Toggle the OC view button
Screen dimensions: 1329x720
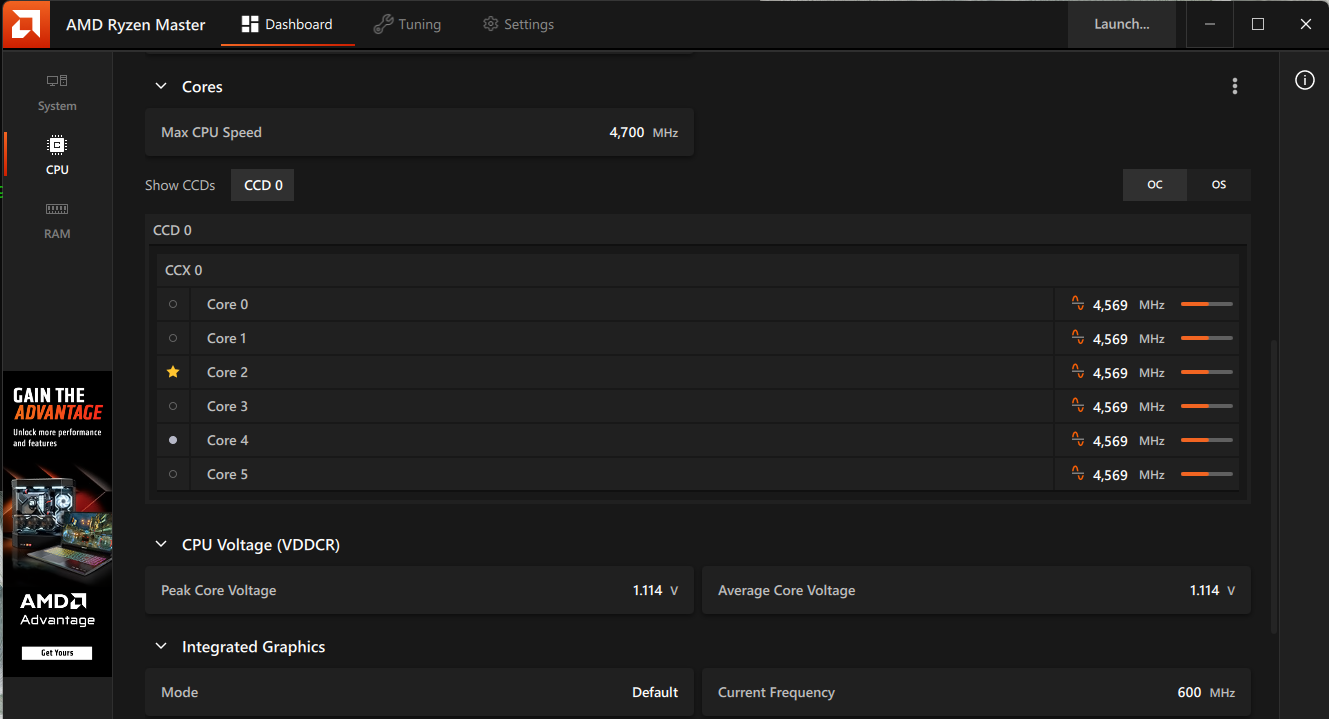[1155, 185]
